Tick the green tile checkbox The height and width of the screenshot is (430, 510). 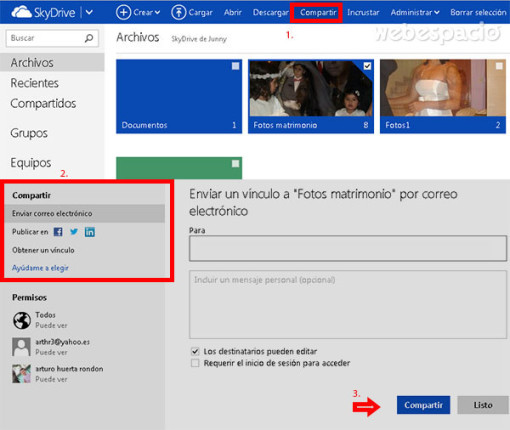235,164
